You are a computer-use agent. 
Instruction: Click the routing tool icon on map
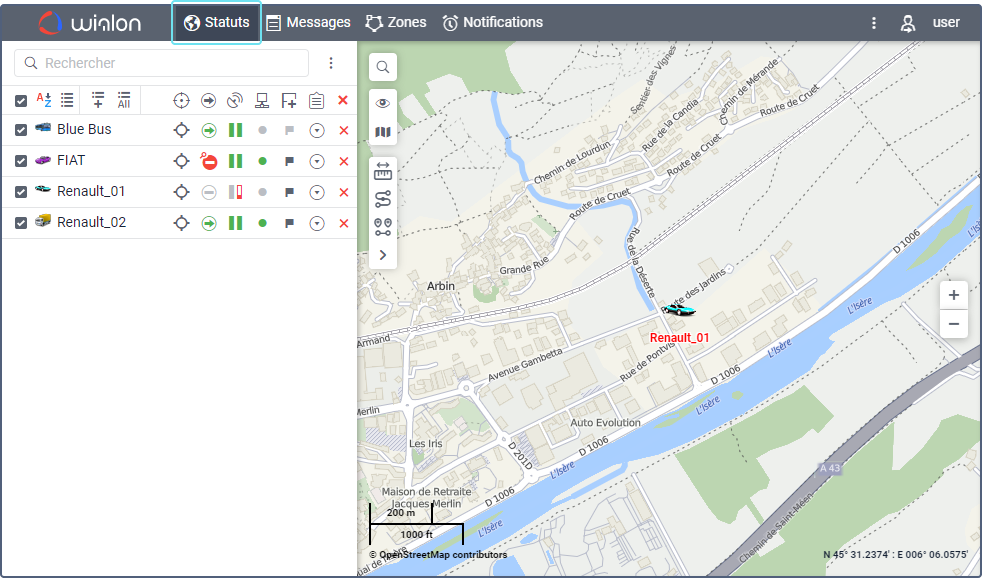point(383,199)
